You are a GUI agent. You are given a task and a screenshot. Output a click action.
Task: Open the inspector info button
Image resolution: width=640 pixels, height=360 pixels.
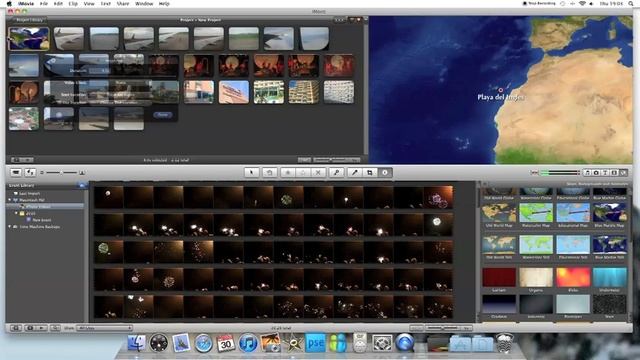tap(385, 173)
